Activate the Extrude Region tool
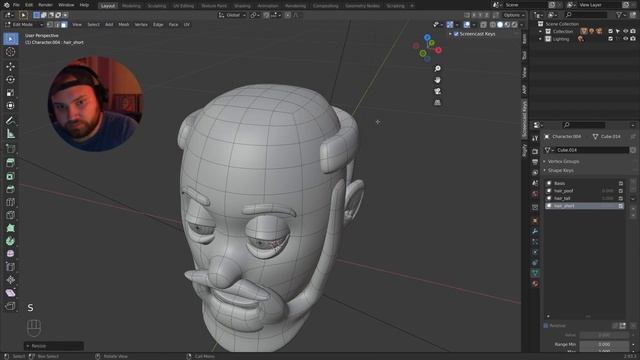This screenshot has height=360, width=640. tap(11, 162)
